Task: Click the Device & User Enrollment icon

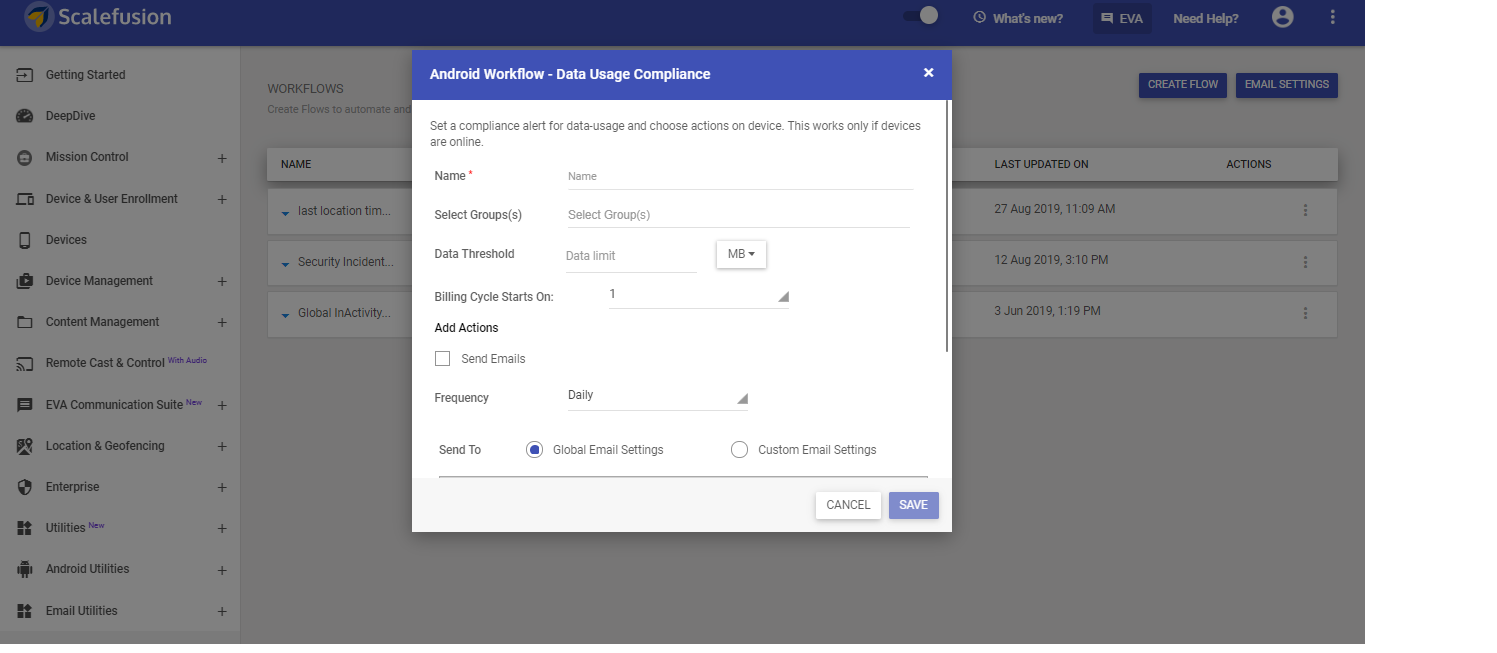Action: 25,199
